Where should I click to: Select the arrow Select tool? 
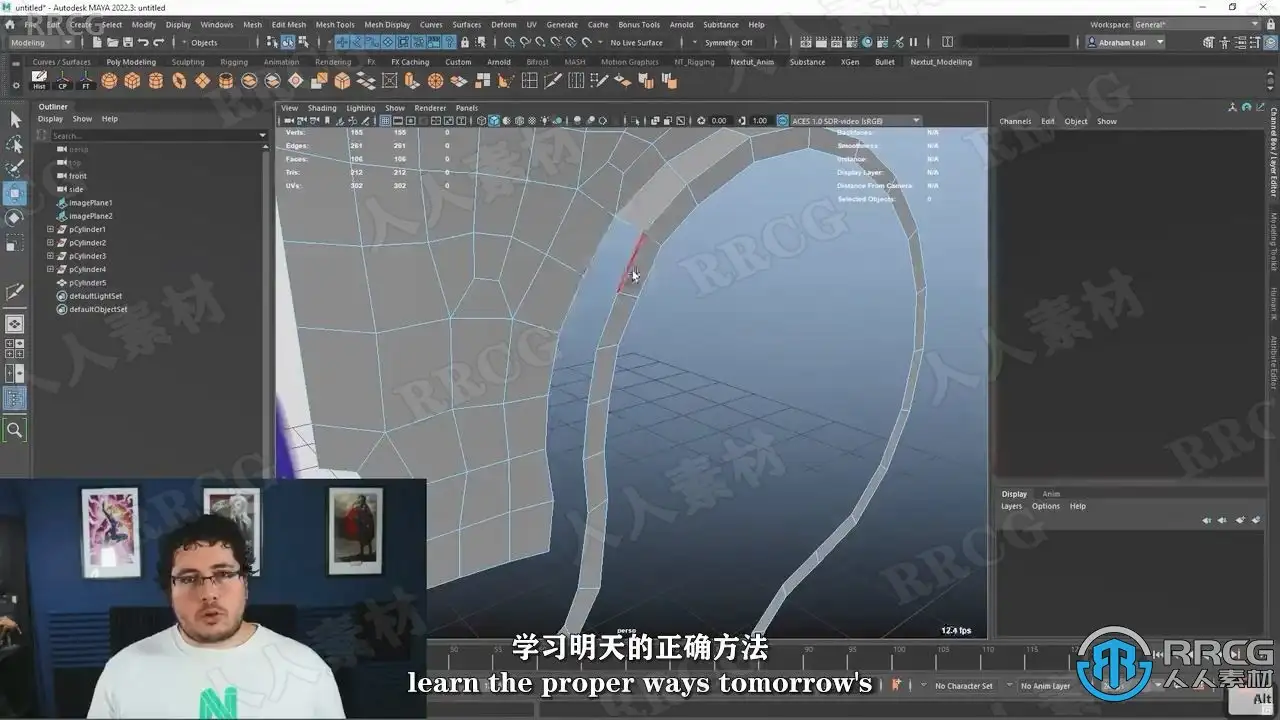point(15,120)
